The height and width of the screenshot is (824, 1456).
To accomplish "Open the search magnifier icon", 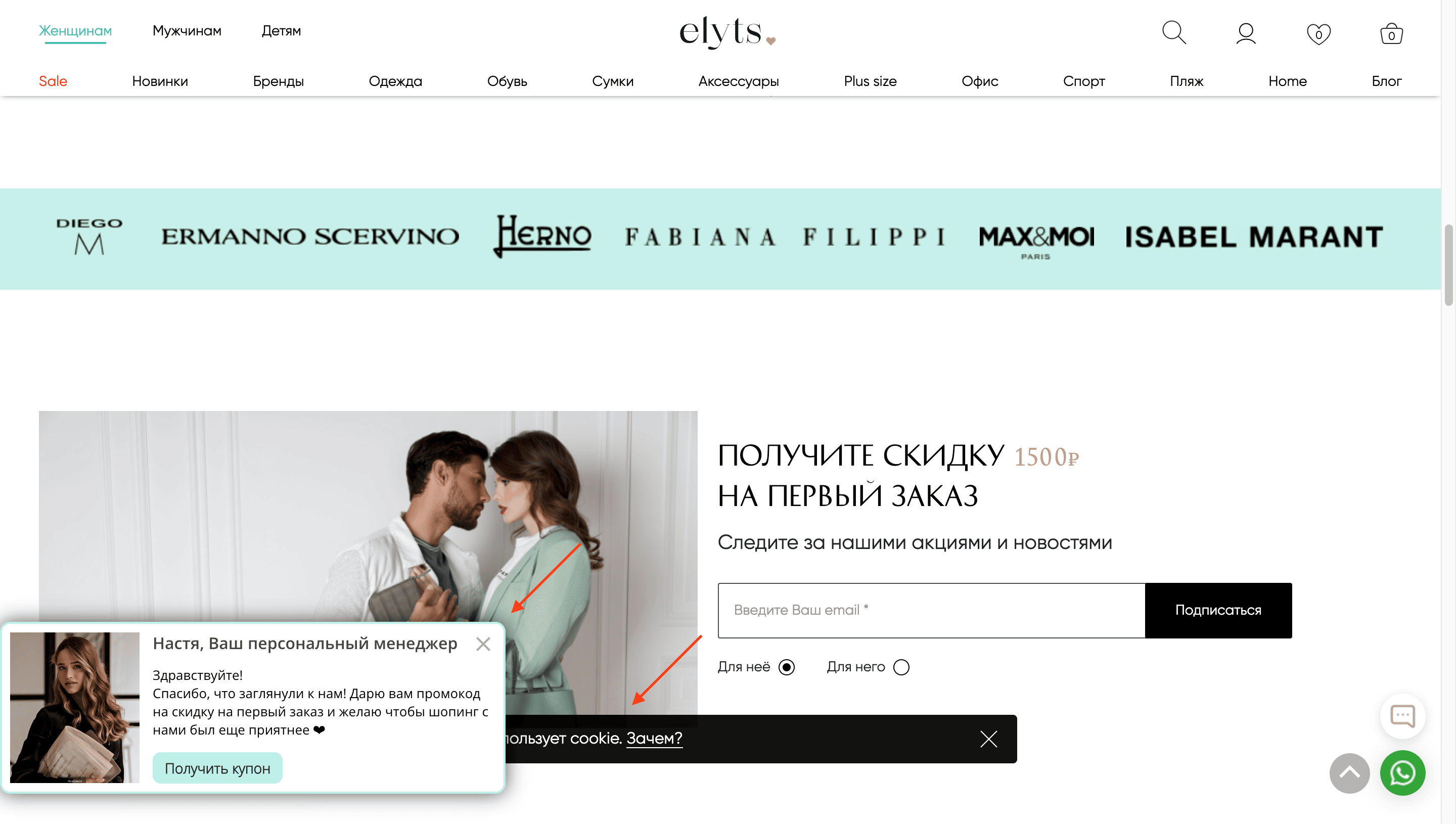I will coord(1173,33).
